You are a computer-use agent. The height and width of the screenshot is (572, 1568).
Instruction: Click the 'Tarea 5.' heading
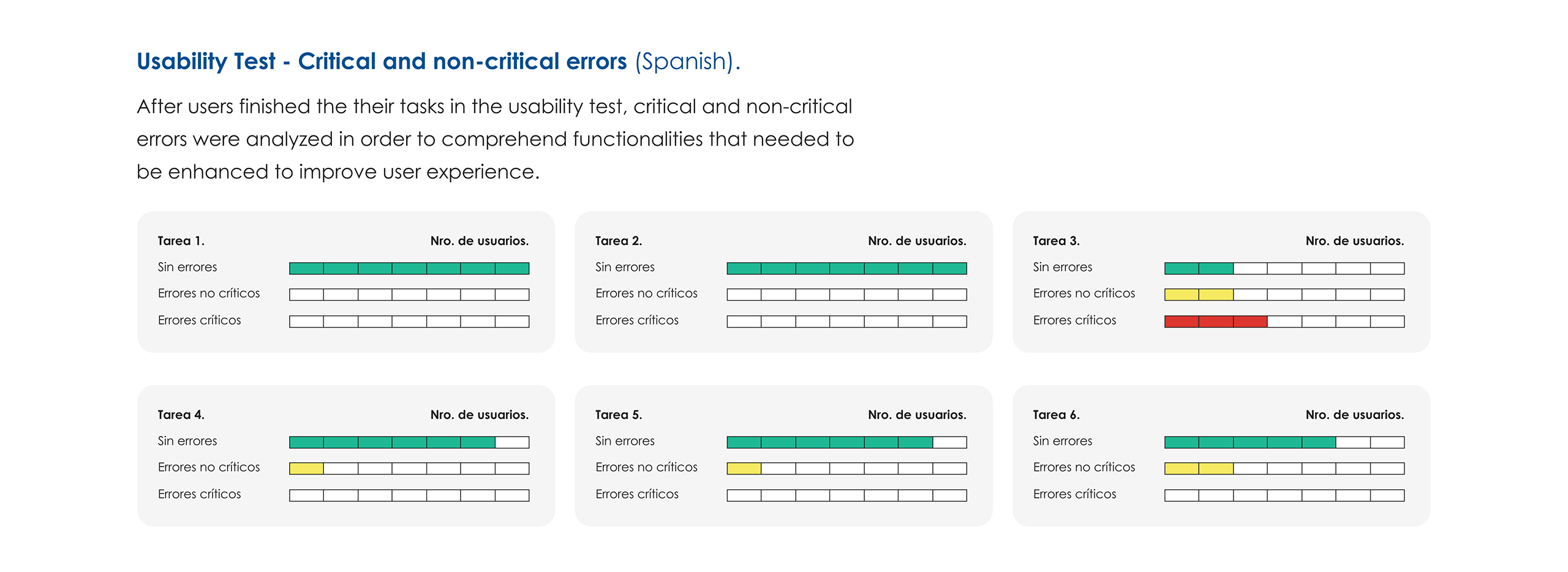619,415
